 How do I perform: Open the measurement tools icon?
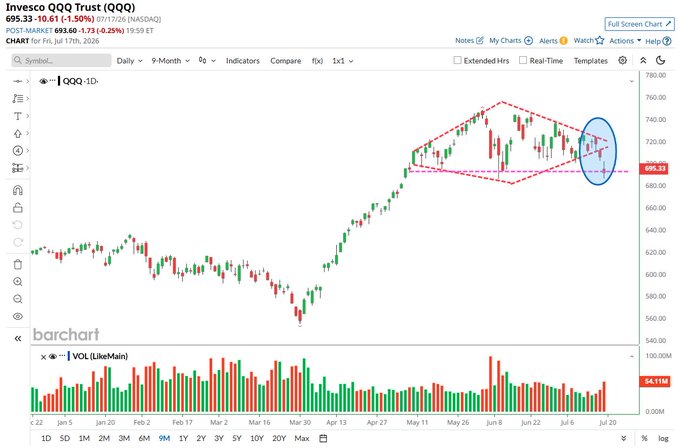18,168
